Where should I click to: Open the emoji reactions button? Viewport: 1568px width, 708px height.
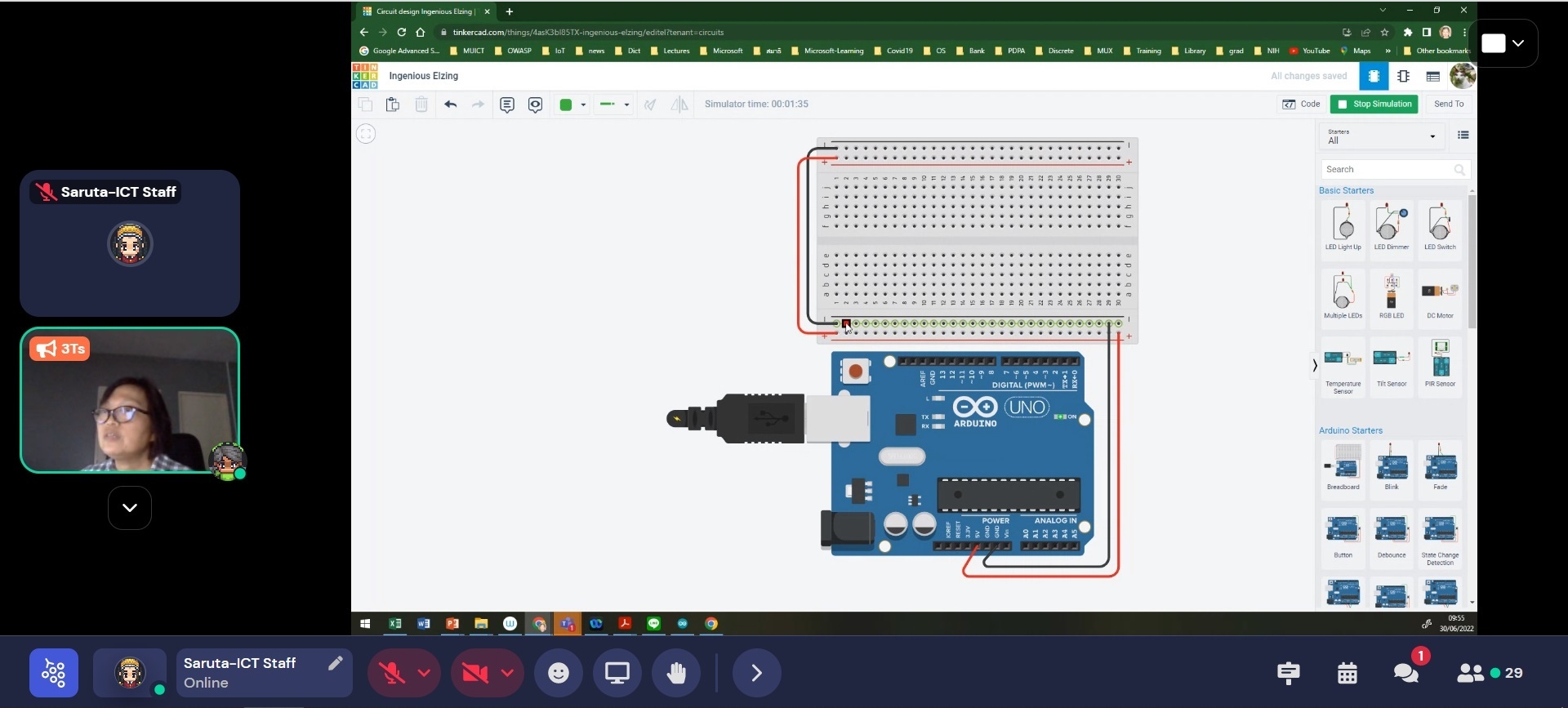click(559, 673)
